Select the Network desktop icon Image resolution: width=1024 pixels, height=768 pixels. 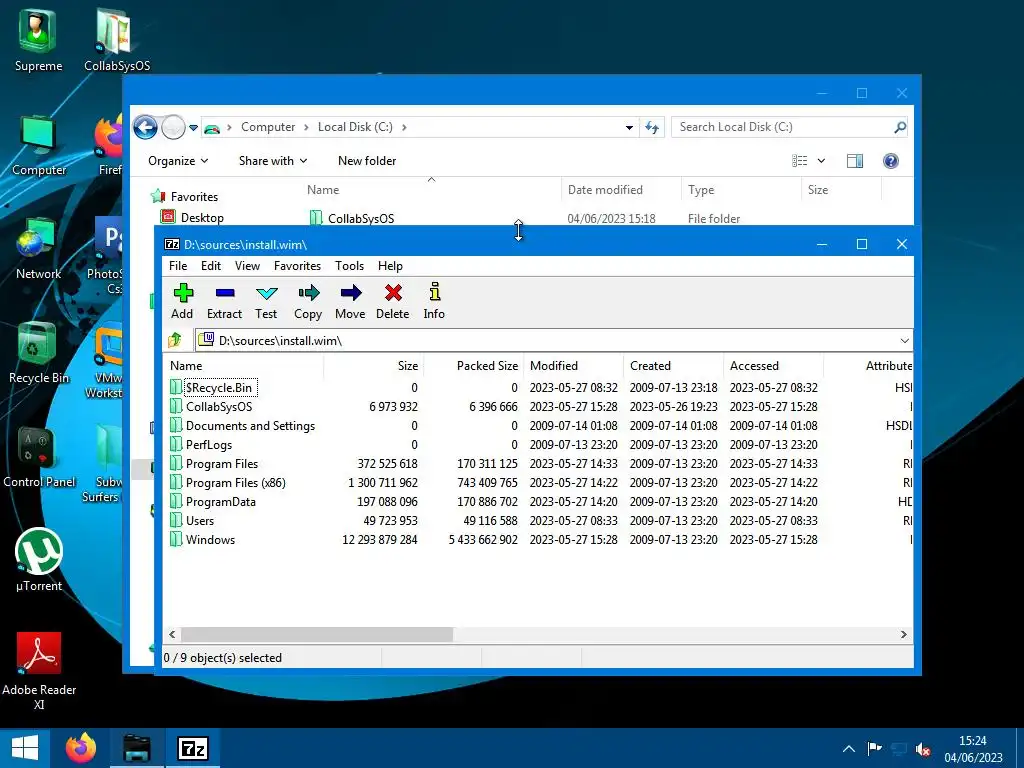(39, 249)
